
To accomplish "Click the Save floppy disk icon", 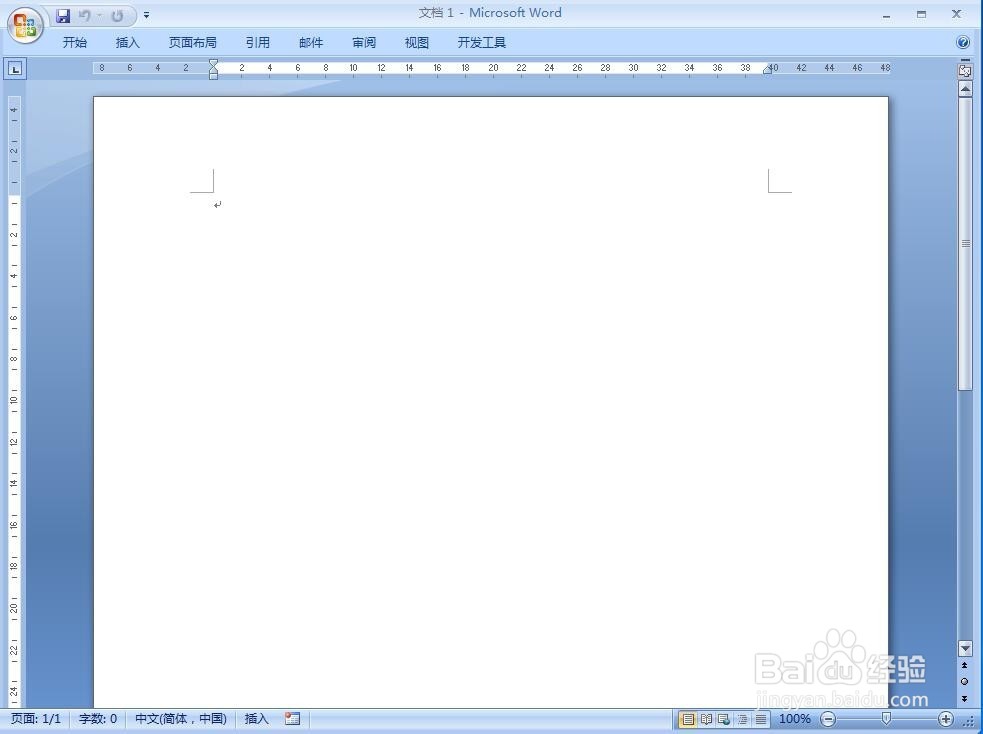I will (63, 16).
